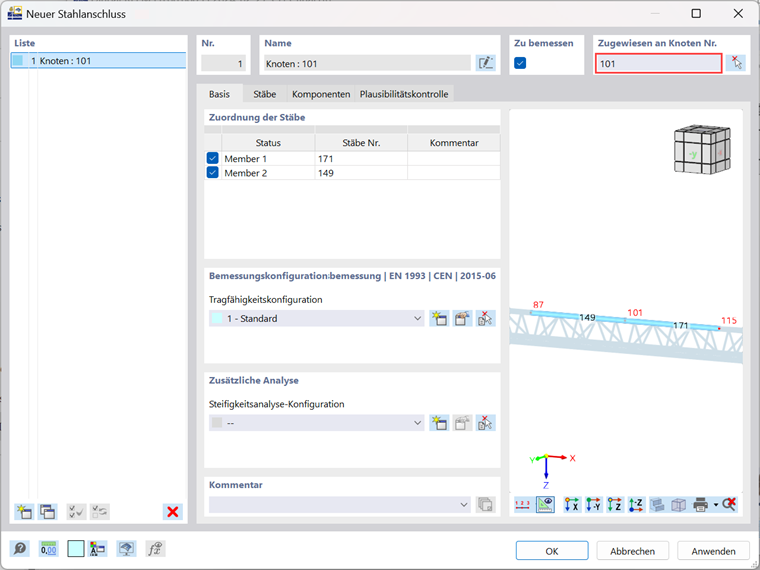Open the Komponenten tab
This screenshot has width=760, height=570.
pos(321,94)
